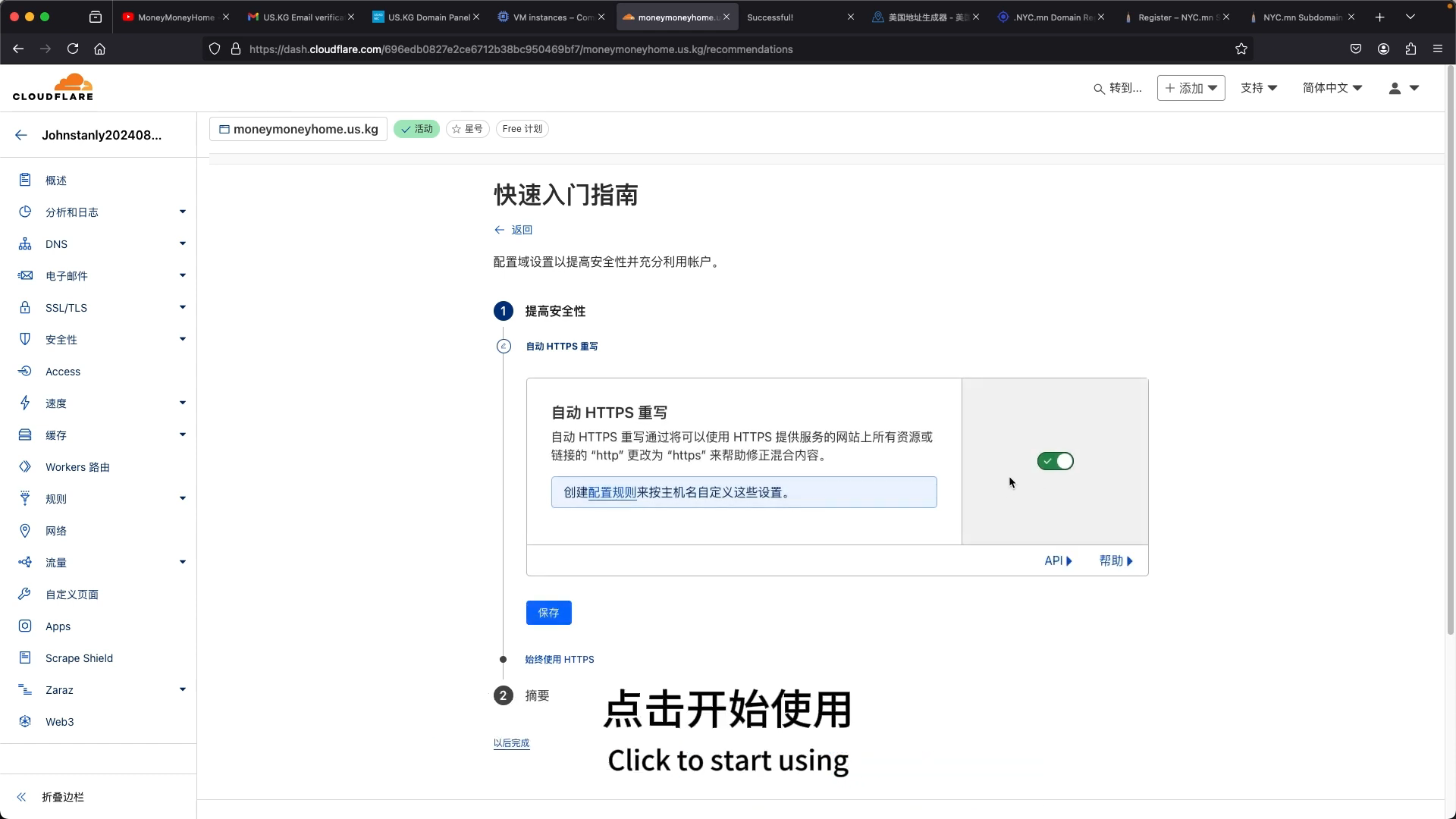Switch to the Register – NYC.mn tab
Screen dimensions: 1456x819
[1177, 17]
